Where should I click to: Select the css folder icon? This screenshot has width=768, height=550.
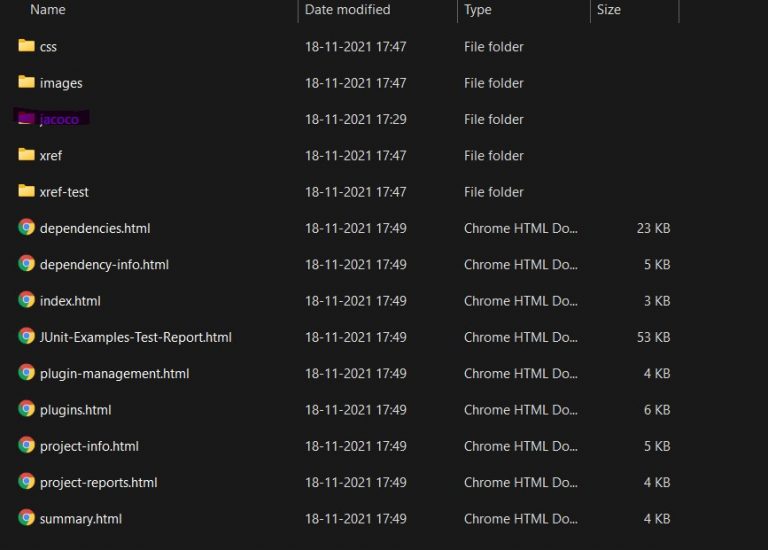tap(26, 46)
